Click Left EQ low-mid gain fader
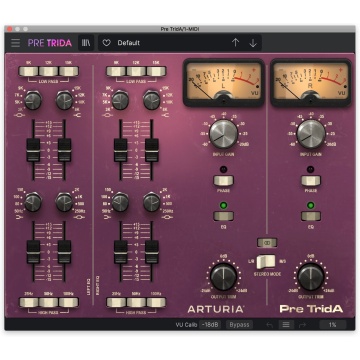Image resolution: width=360 pixels, height=360 pixels. click(64, 252)
